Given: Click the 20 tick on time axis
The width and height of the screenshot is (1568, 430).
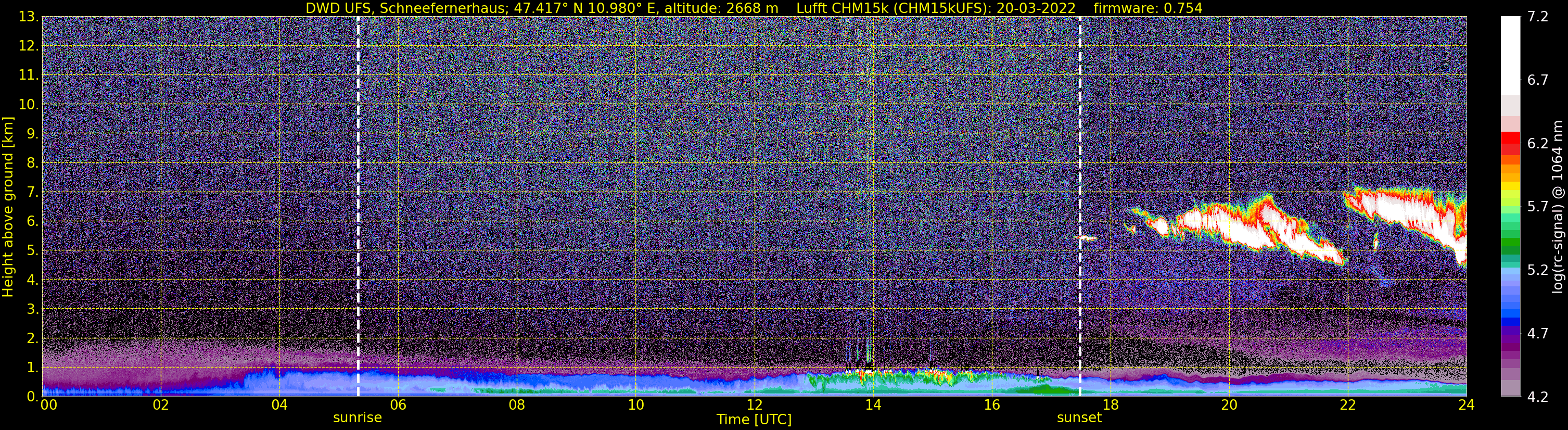Looking at the screenshot, I should (x=1229, y=404).
